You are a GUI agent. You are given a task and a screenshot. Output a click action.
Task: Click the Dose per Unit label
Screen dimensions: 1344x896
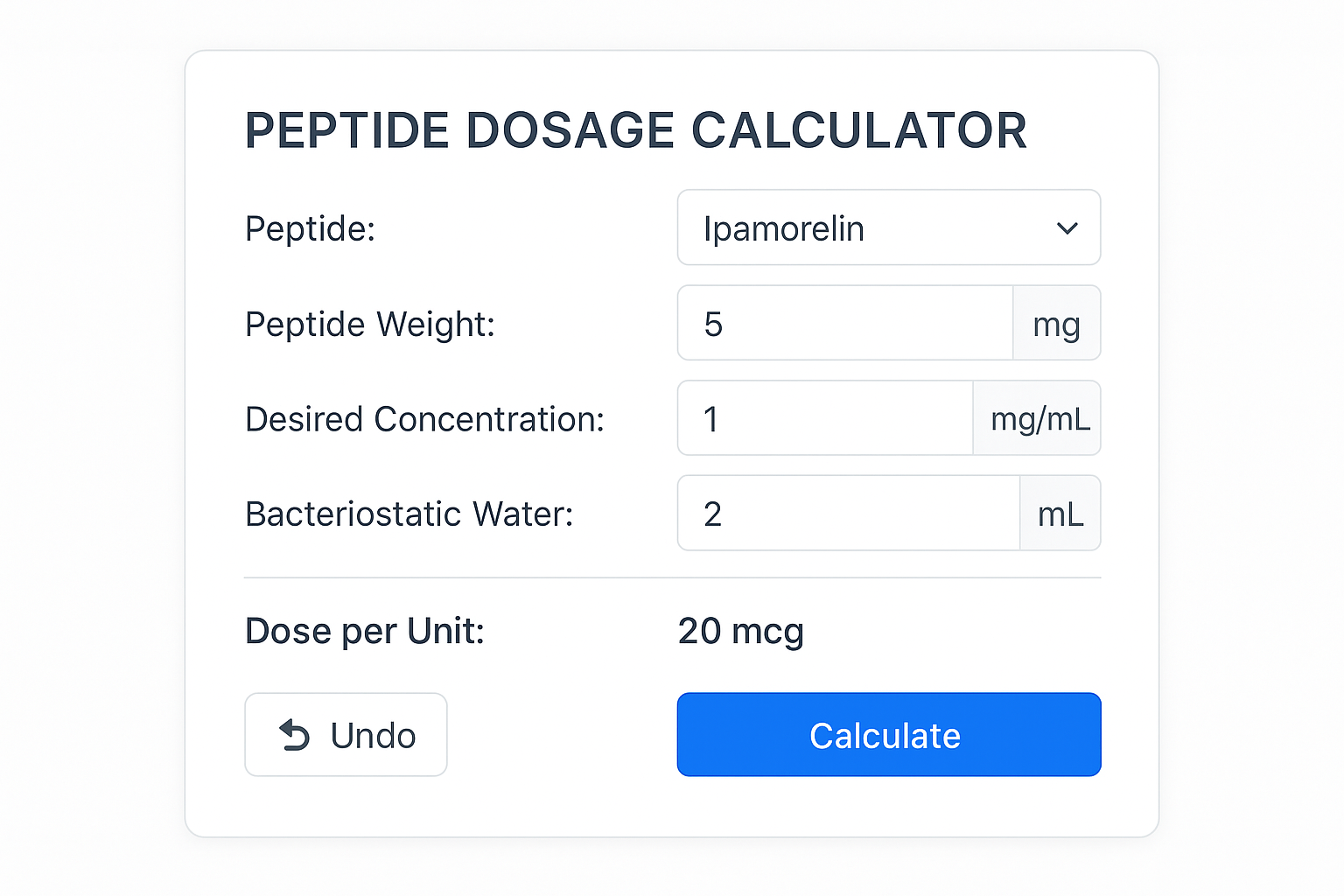click(x=364, y=631)
